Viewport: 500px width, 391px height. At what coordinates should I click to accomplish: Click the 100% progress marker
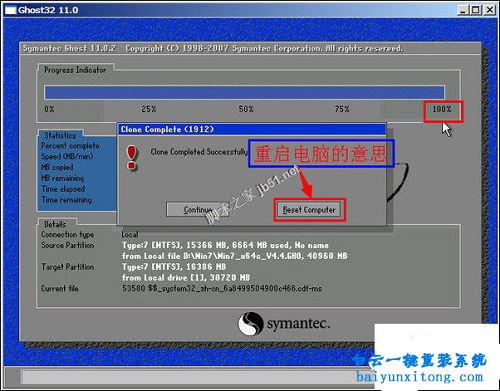442,109
